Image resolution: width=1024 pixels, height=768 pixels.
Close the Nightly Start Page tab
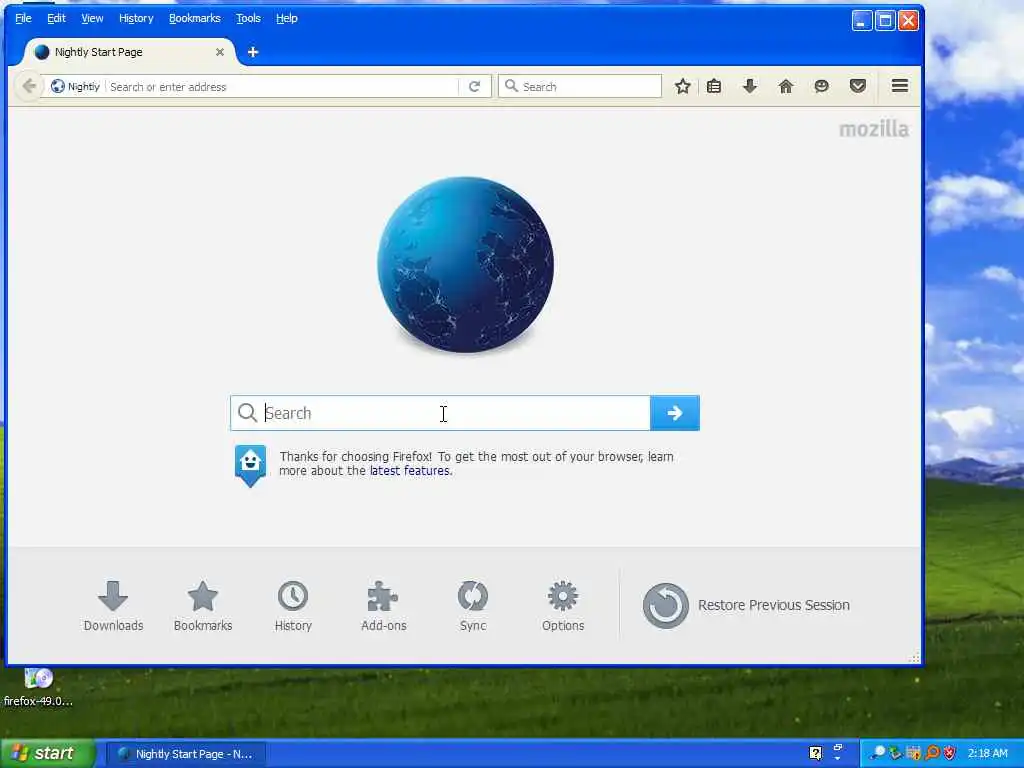(x=220, y=52)
